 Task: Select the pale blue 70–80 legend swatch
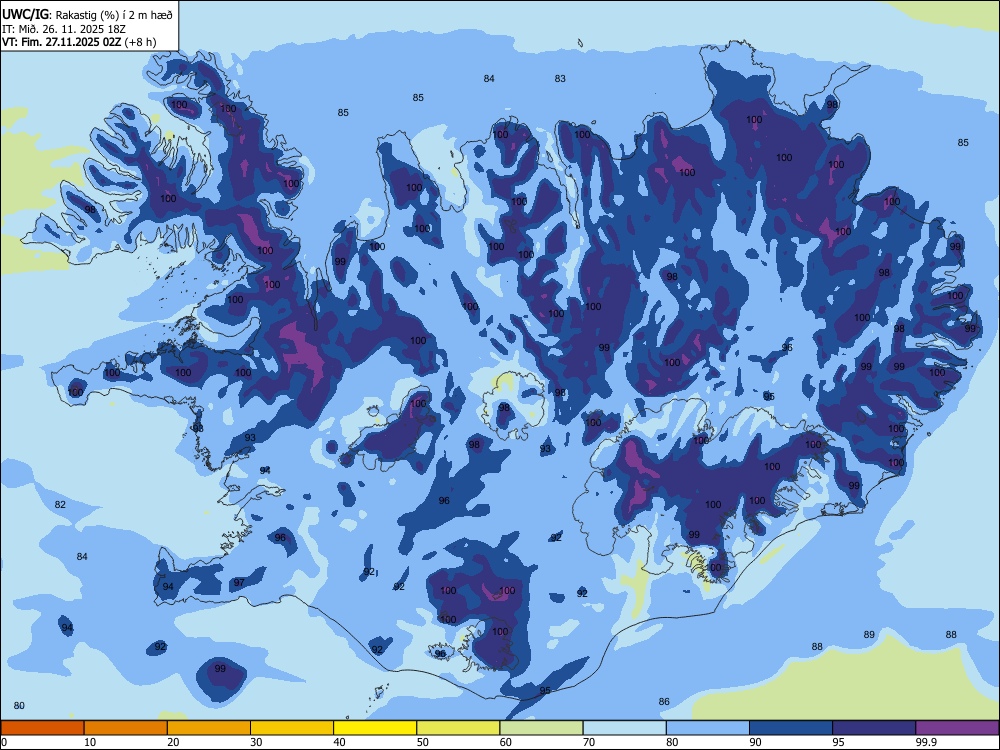pos(624,728)
